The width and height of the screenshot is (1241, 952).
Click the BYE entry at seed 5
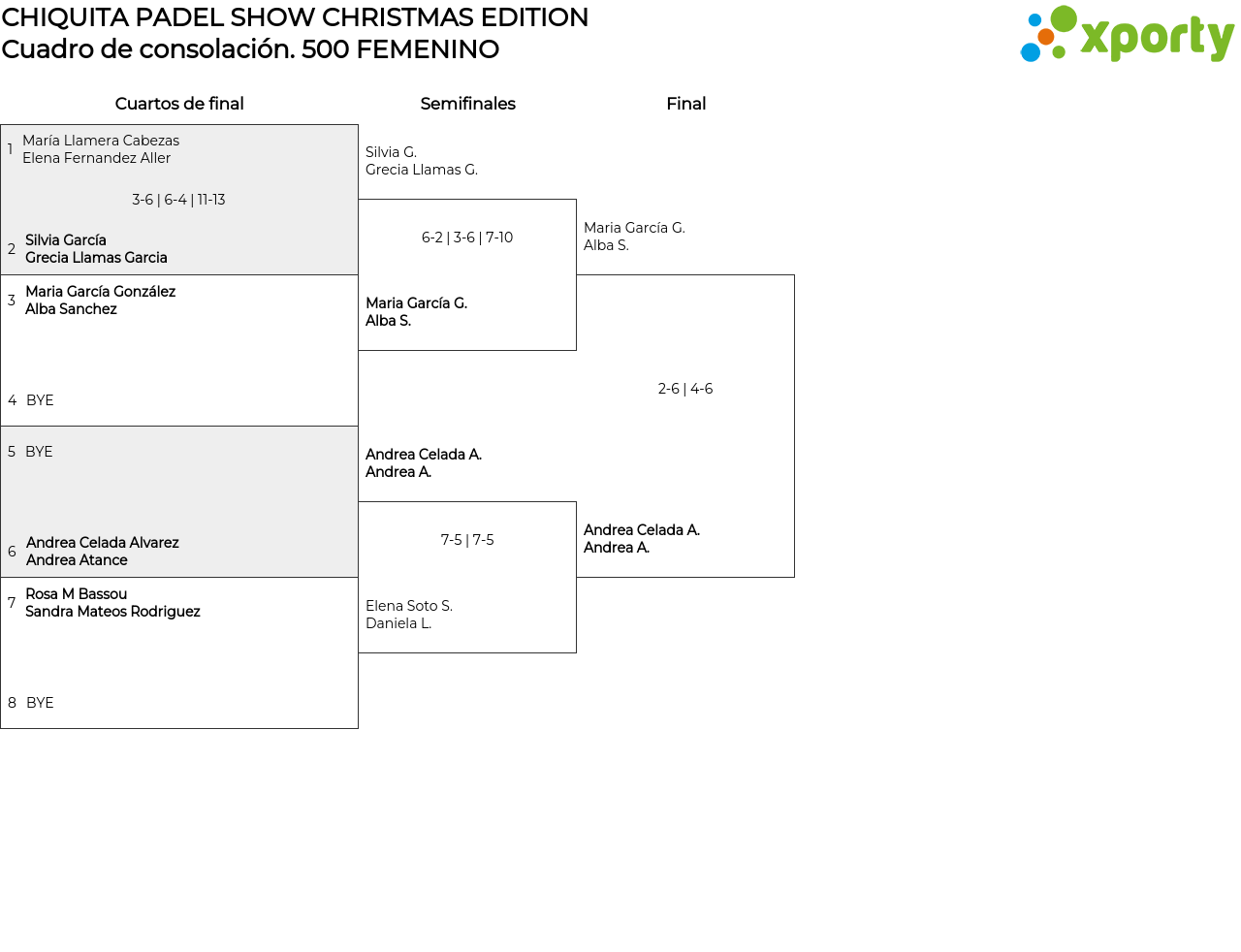tap(39, 452)
